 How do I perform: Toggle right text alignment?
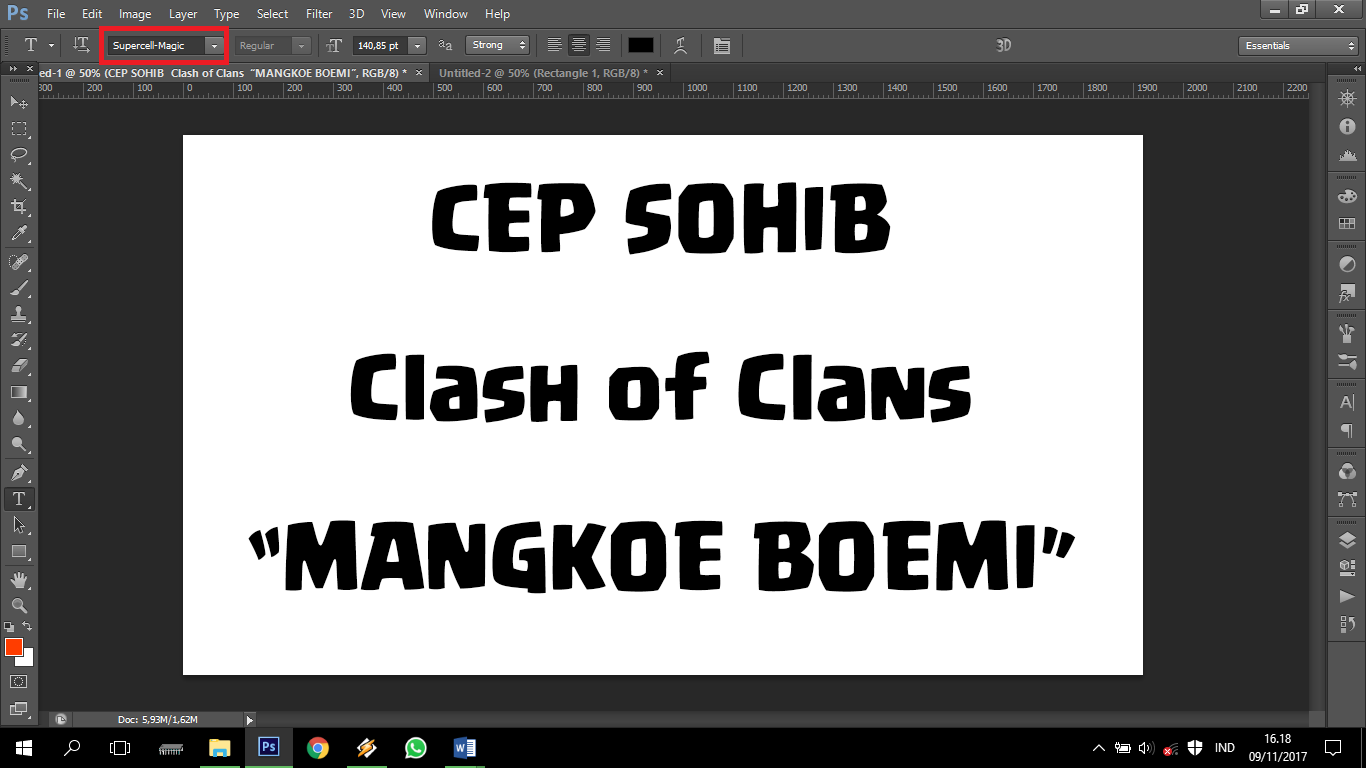pyautogui.click(x=603, y=44)
